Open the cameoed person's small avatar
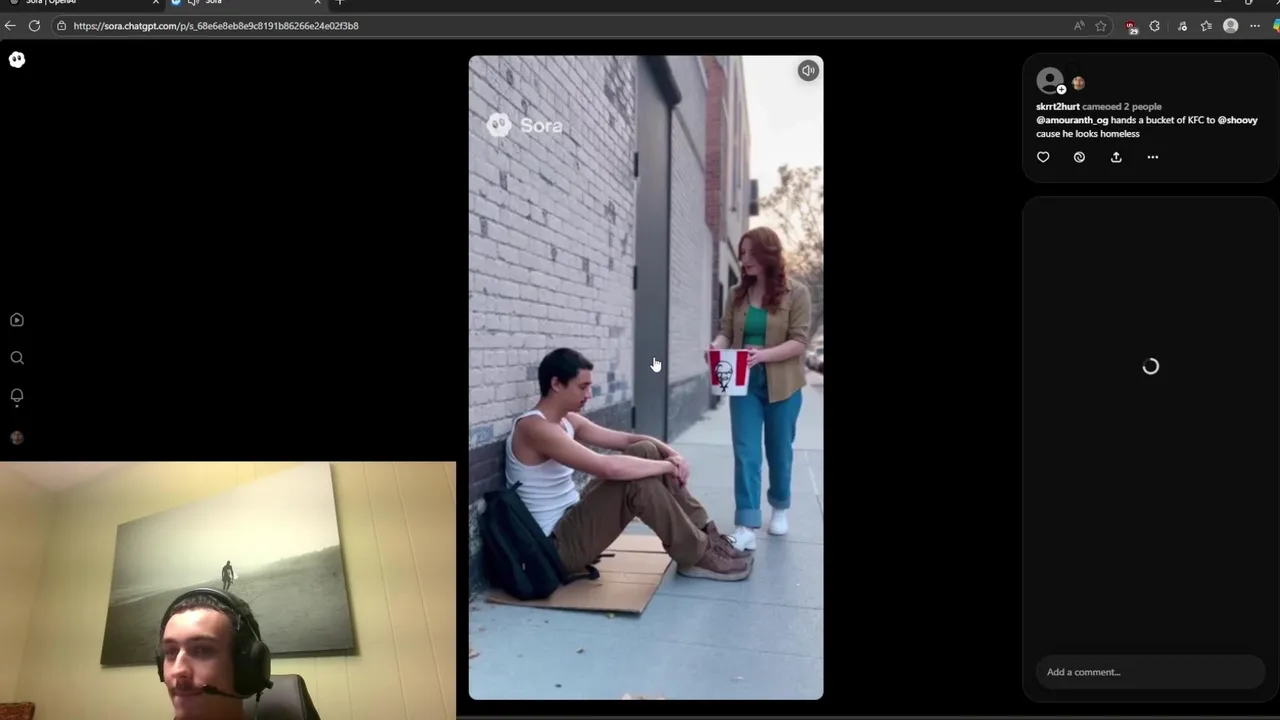Image resolution: width=1280 pixels, height=720 pixels. [1078, 83]
